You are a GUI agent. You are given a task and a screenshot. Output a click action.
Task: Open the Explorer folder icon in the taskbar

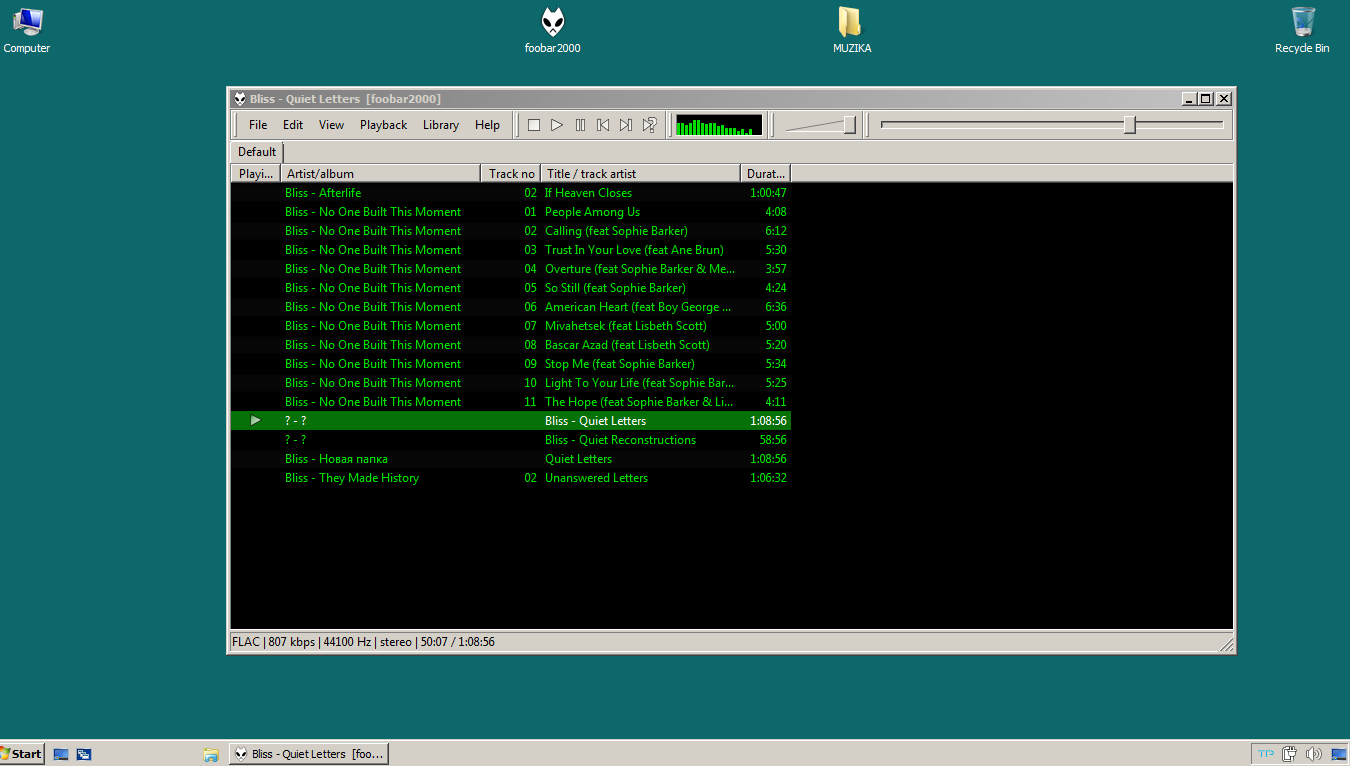(x=211, y=754)
